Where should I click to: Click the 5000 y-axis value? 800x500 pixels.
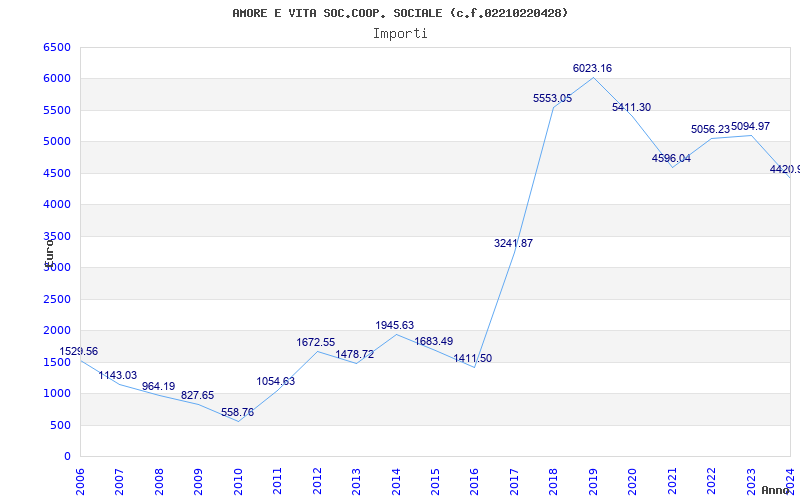(x=57, y=142)
